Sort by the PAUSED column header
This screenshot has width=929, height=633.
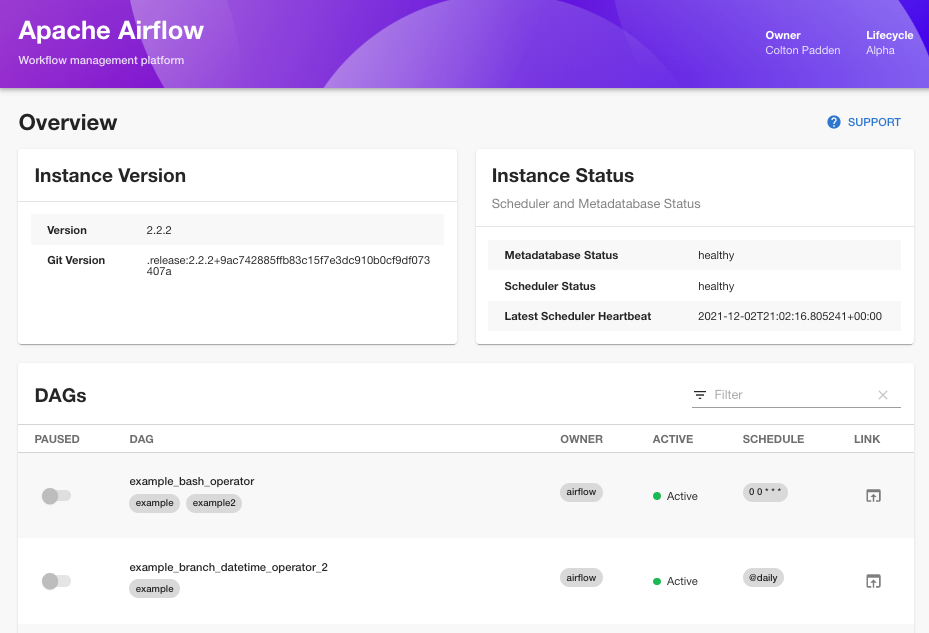point(57,439)
